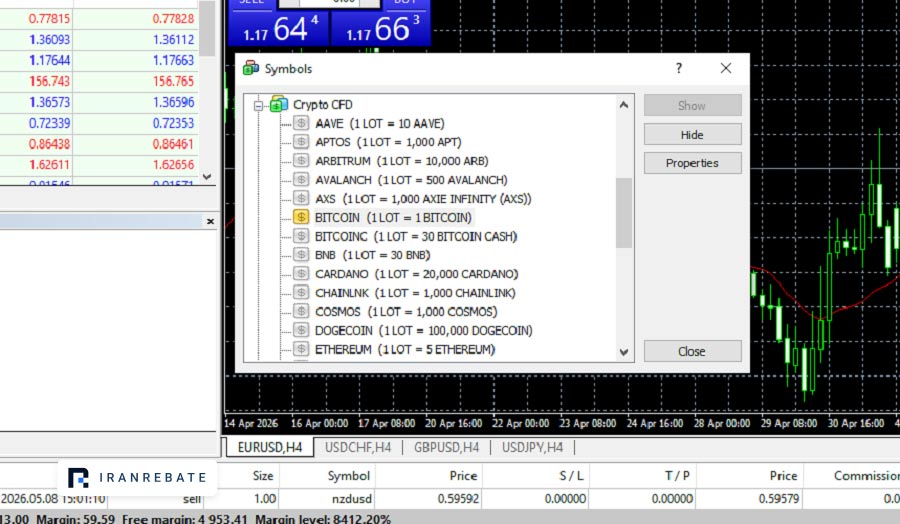900x524 pixels.
Task: Click Market Watch bid 0.86438
Action: 49,143
